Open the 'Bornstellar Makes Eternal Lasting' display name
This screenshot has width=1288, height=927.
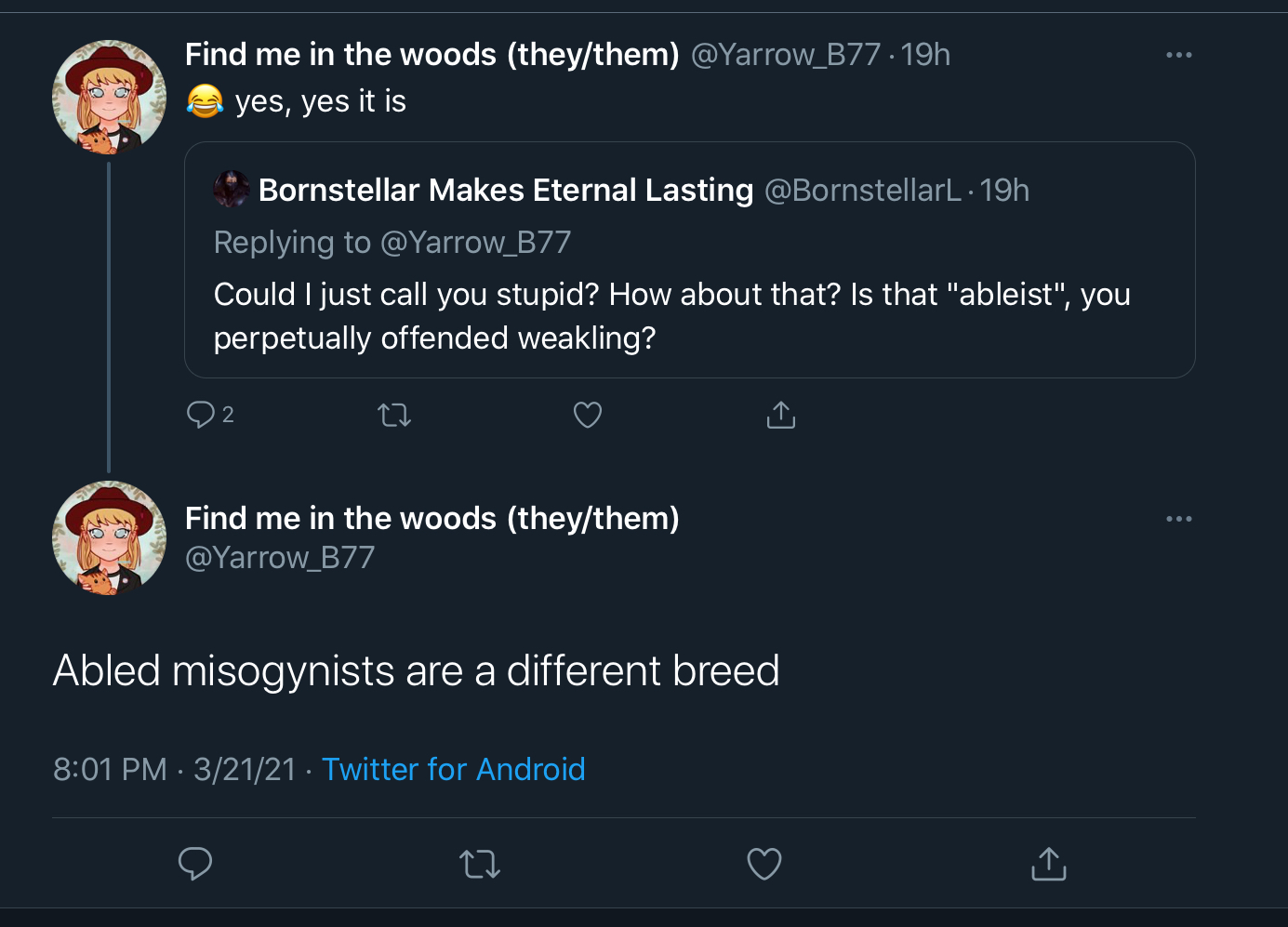click(x=506, y=191)
